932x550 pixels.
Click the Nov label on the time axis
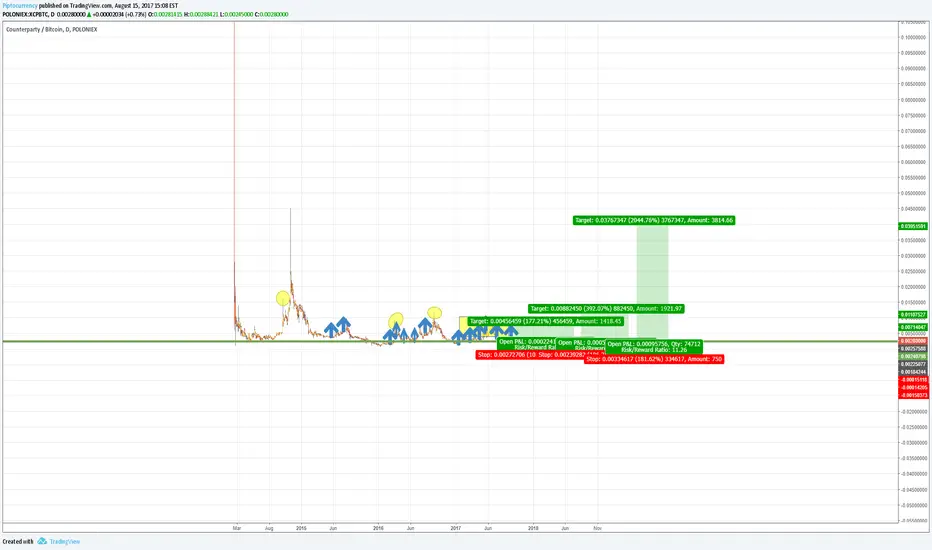coord(597,528)
